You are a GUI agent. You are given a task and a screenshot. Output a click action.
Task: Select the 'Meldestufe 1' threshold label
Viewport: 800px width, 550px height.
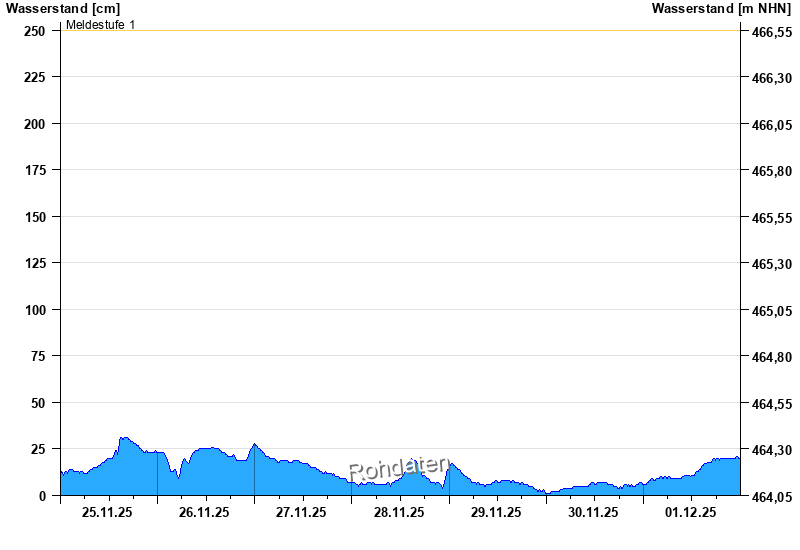coord(100,24)
